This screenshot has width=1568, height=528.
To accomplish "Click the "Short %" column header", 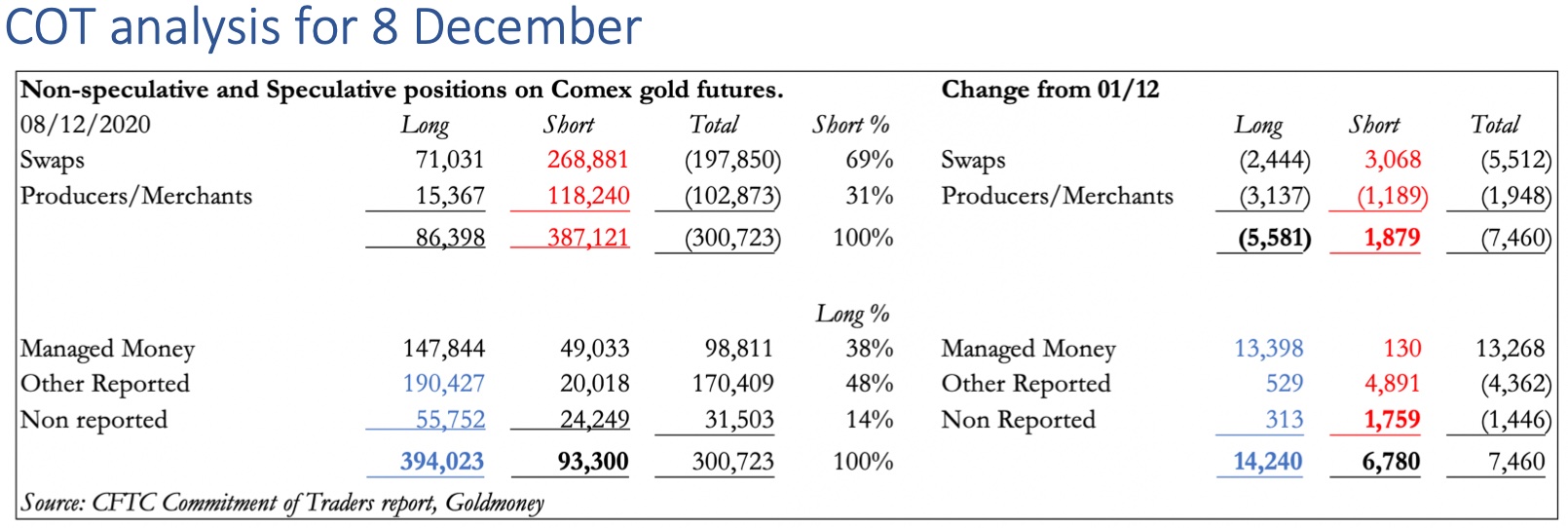I will (850, 125).
